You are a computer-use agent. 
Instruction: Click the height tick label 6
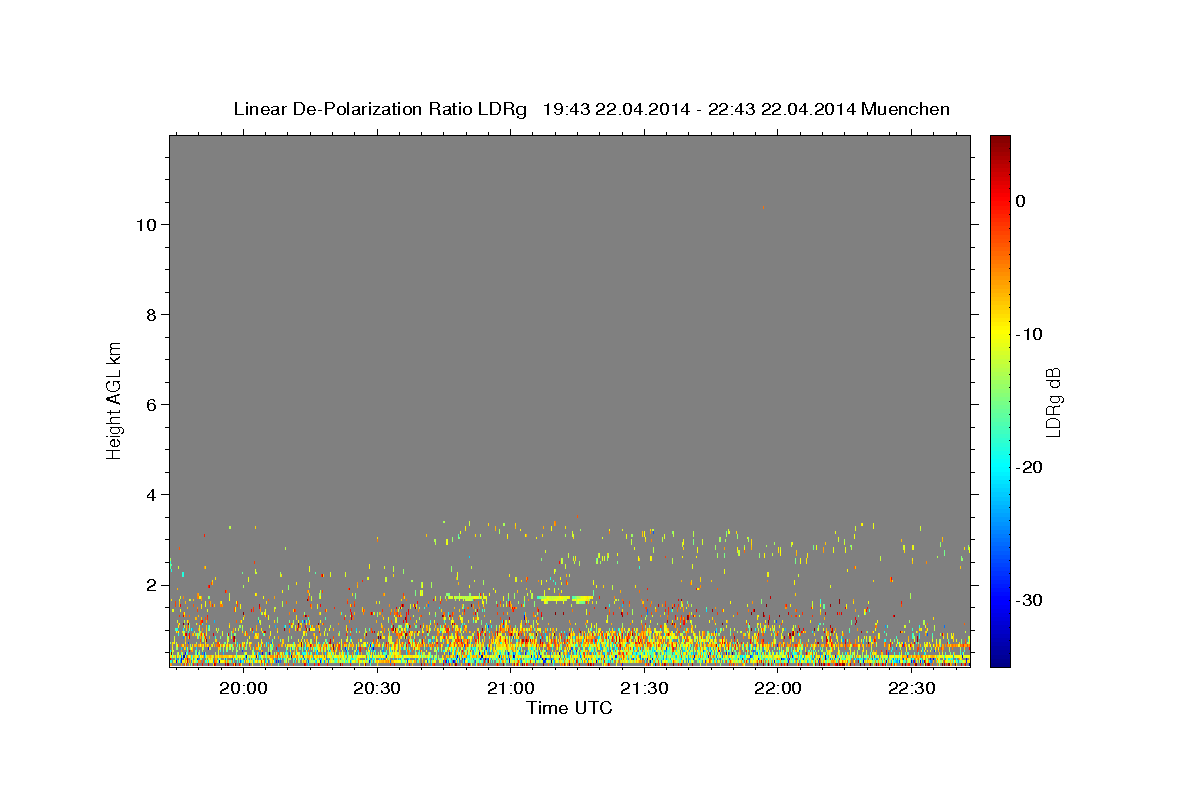149,404
